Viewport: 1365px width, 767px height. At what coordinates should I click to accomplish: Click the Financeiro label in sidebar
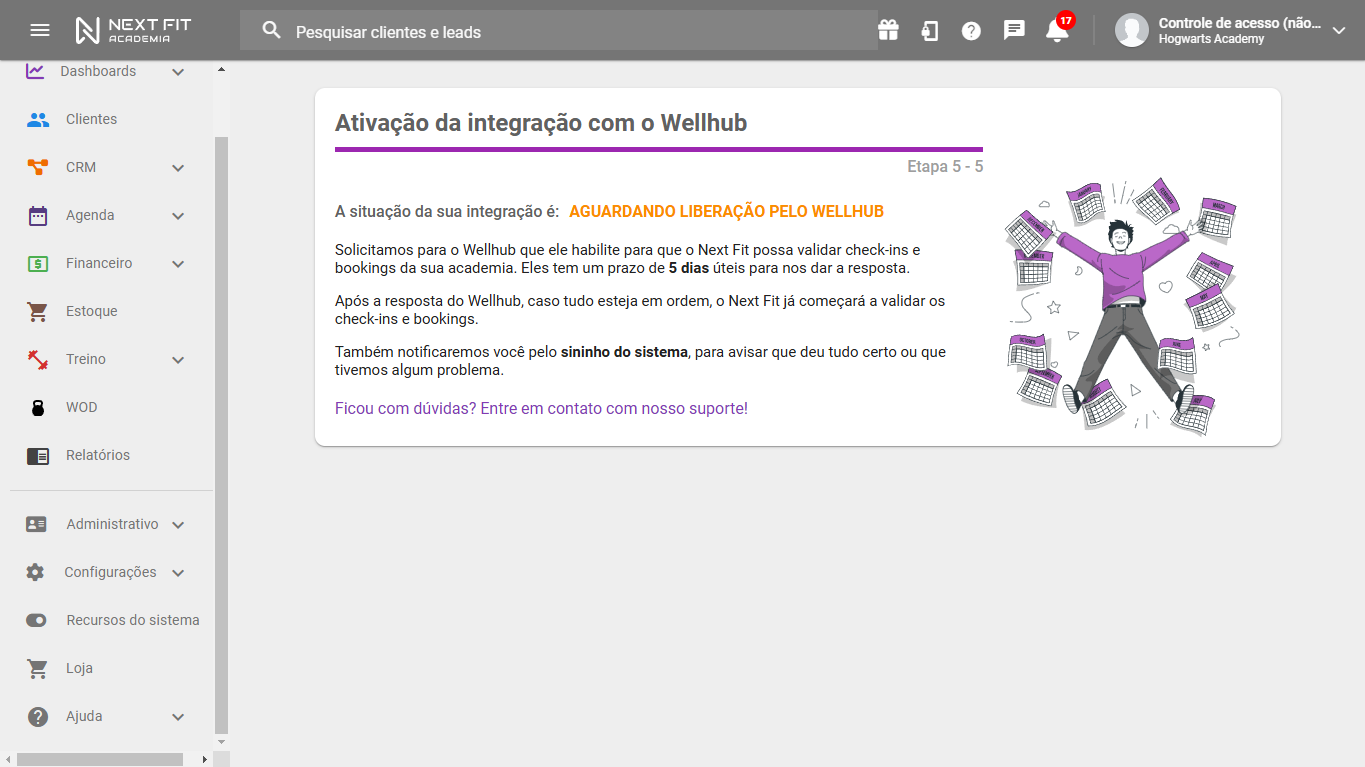coord(99,263)
